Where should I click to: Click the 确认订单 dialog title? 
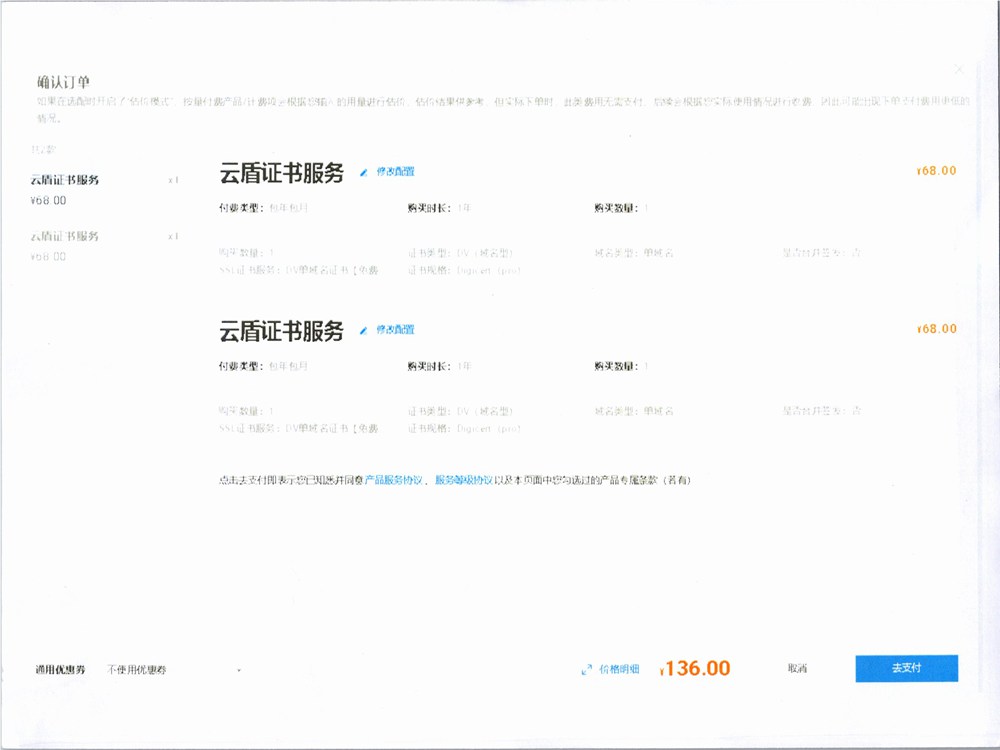(64, 81)
